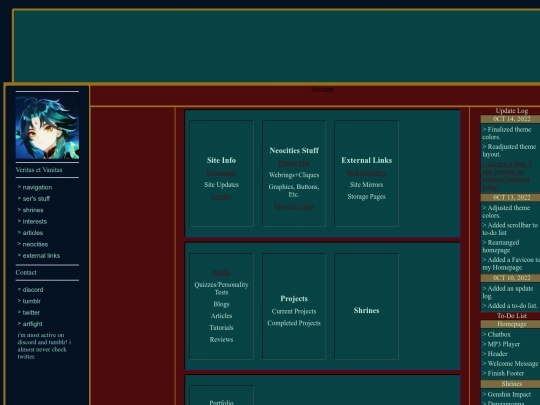Viewport: 540px width, 405px height.
Task: Open the Favorite Users link
Action: click(x=294, y=206)
